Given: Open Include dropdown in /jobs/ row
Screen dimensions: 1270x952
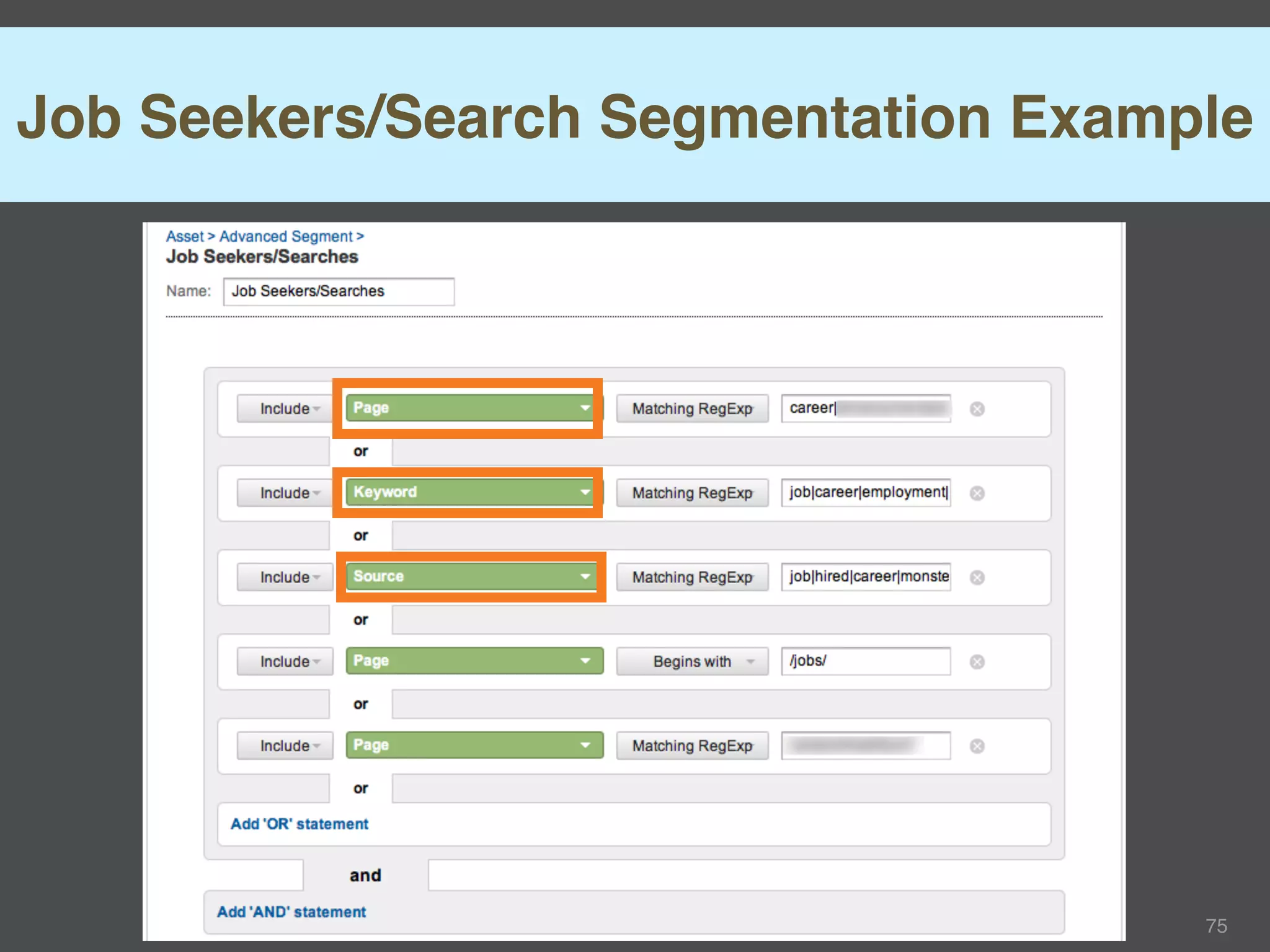Looking at the screenshot, I should pos(285,662).
